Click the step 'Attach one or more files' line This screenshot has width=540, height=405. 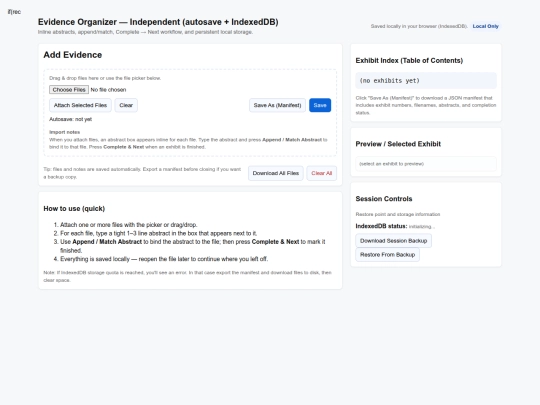[128, 225]
